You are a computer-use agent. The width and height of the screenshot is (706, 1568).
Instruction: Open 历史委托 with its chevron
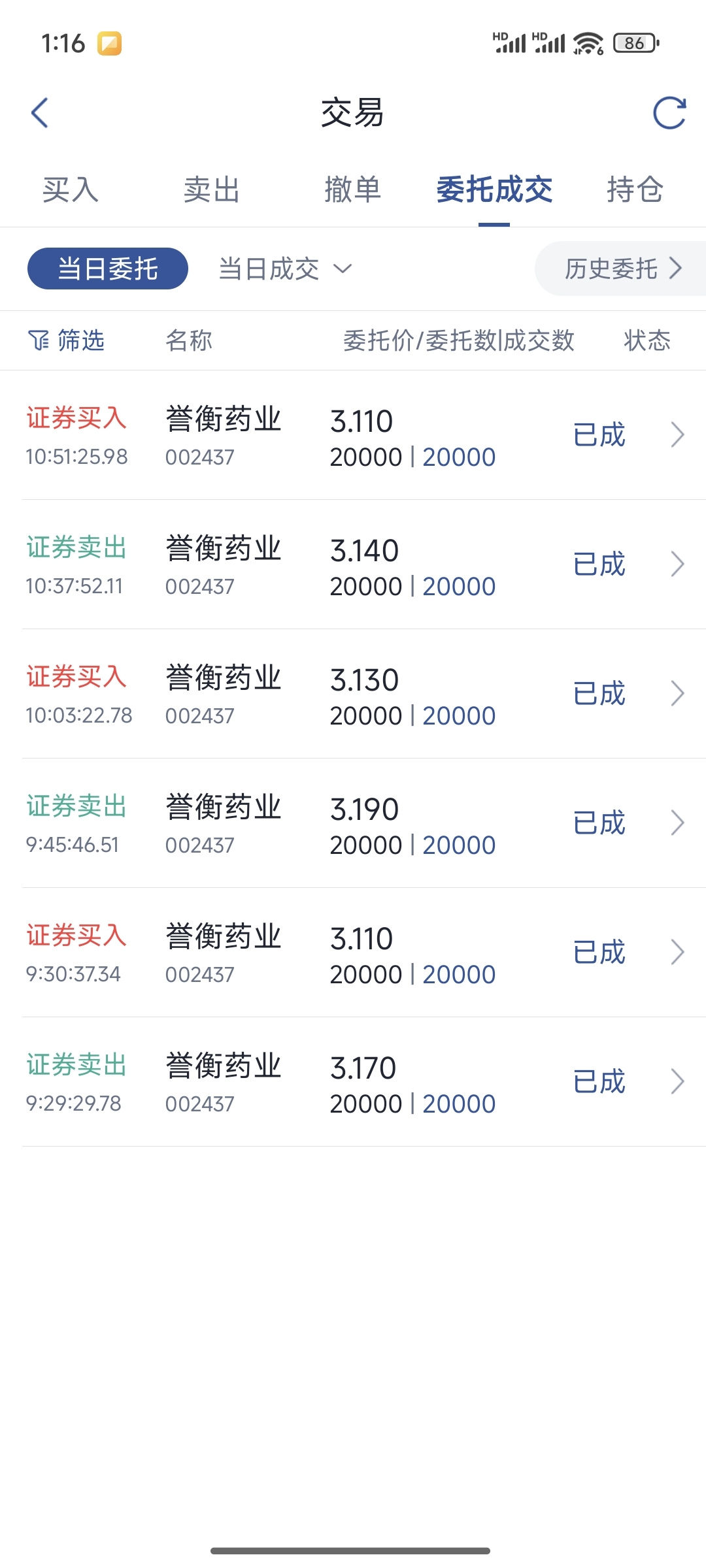pos(676,268)
